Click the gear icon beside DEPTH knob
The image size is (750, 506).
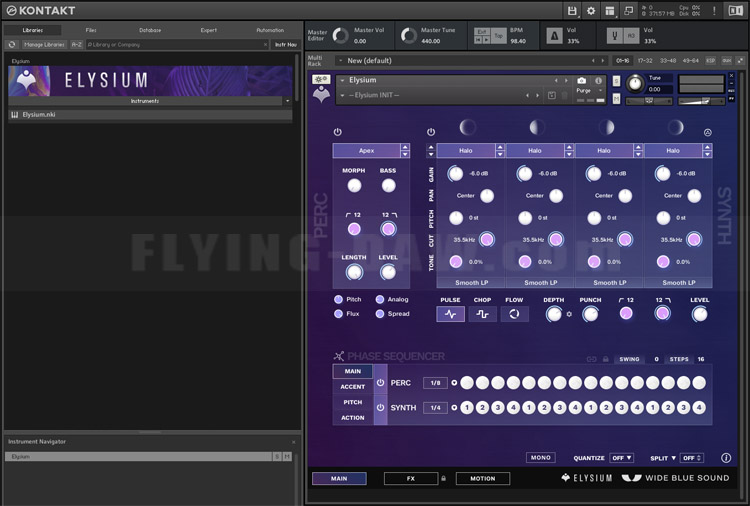[569, 314]
